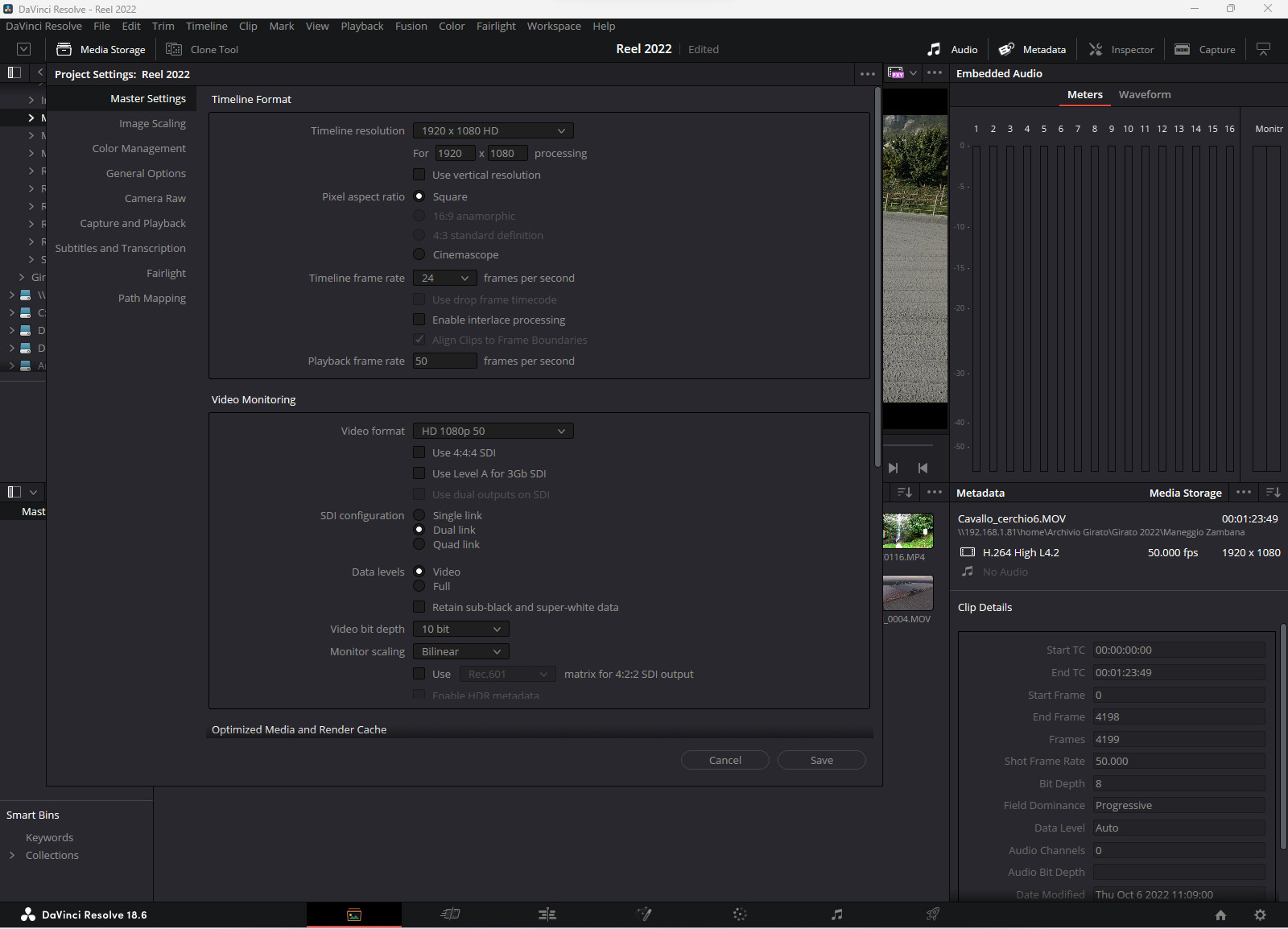Open the Audio panel music-note icon
Viewport: 1288px width, 929px height.
pyautogui.click(x=934, y=49)
